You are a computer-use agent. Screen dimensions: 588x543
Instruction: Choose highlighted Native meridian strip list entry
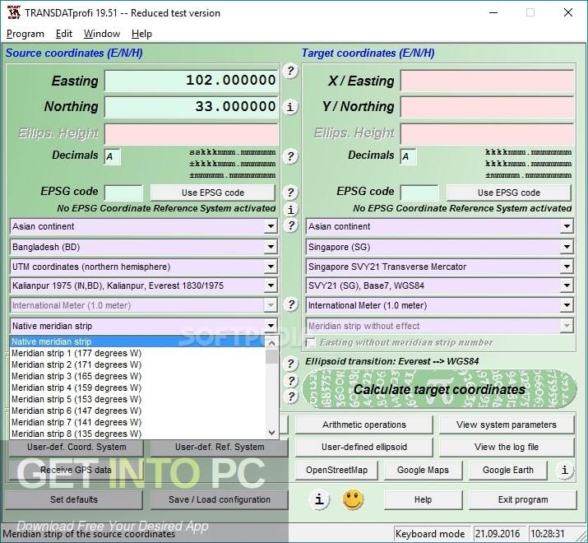pyautogui.click(x=138, y=342)
